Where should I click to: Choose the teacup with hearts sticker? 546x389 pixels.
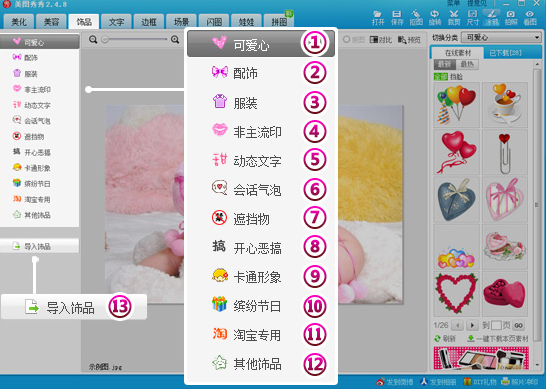point(505,105)
